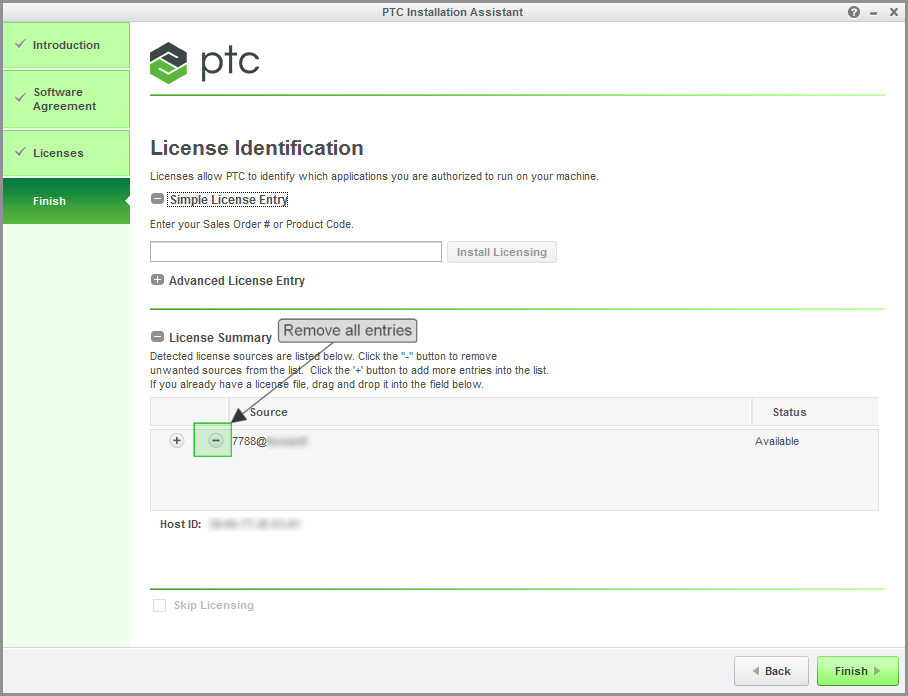Image resolution: width=908 pixels, height=696 pixels.
Task: Switch to the Licenses step
Action: point(66,153)
